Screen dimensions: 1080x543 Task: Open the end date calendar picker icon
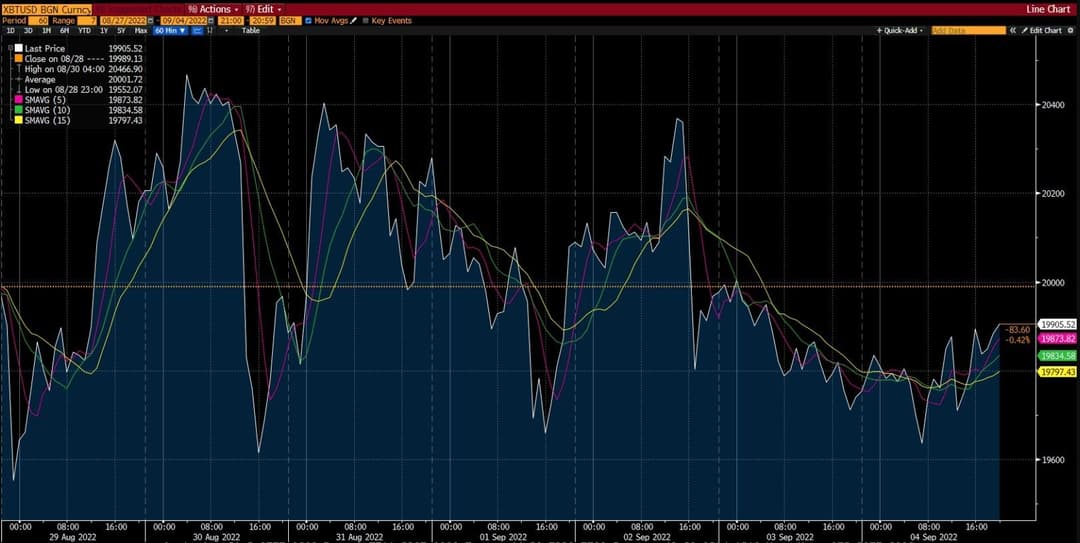[211, 21]
